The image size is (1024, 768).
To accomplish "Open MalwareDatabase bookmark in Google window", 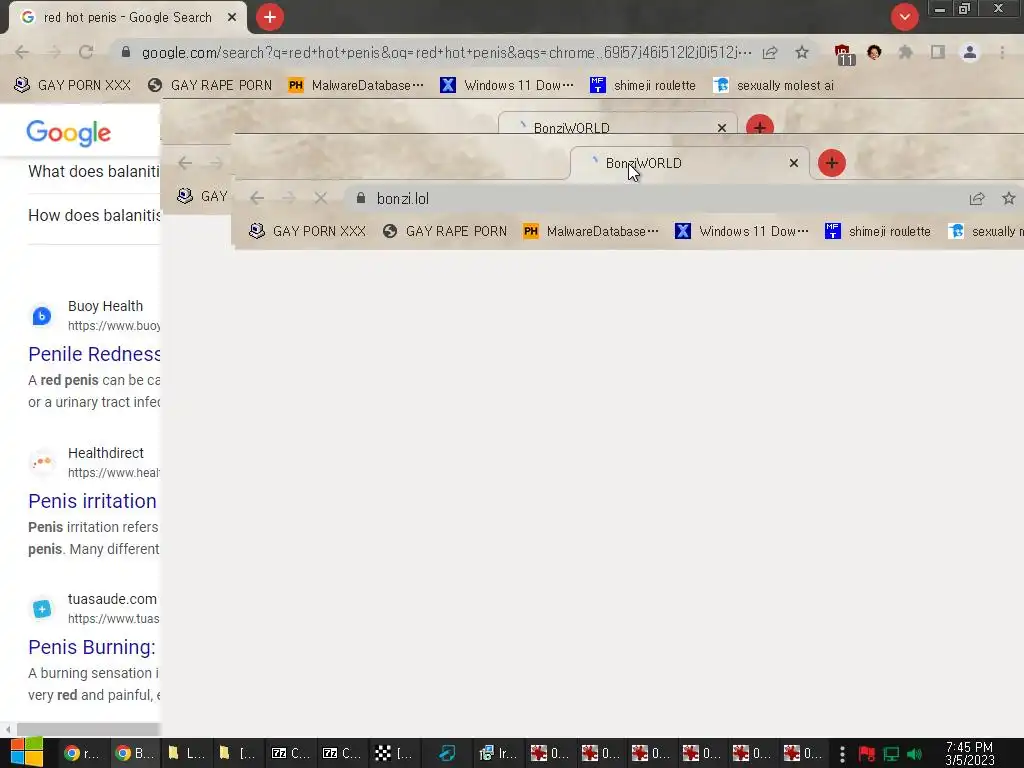I will [x=355, y=86].
